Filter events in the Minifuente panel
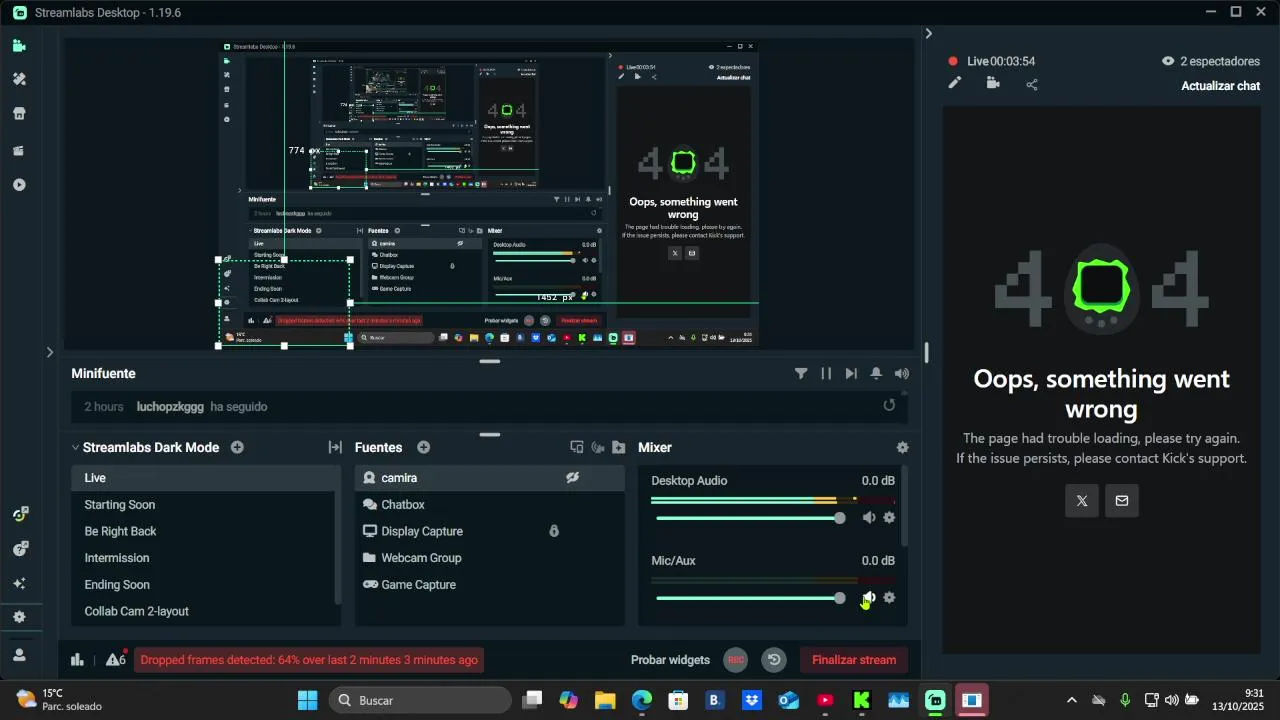This screenshot has height=720, width=1280. pos(801,373)
